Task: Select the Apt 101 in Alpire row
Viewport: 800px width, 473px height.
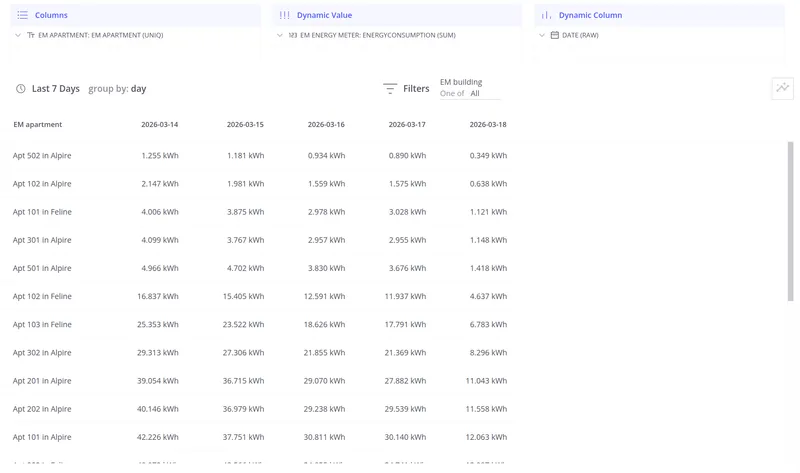Action: pyautogui.click(x=260, y=437)
